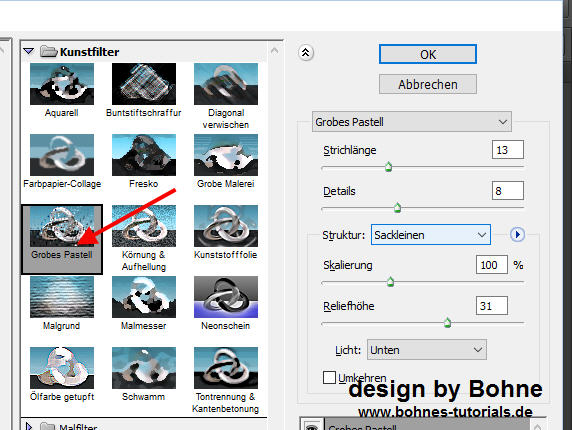Choose the Malmesser filter thumbnail
Screen dimensions: 572x430
[x=144, y=297]
